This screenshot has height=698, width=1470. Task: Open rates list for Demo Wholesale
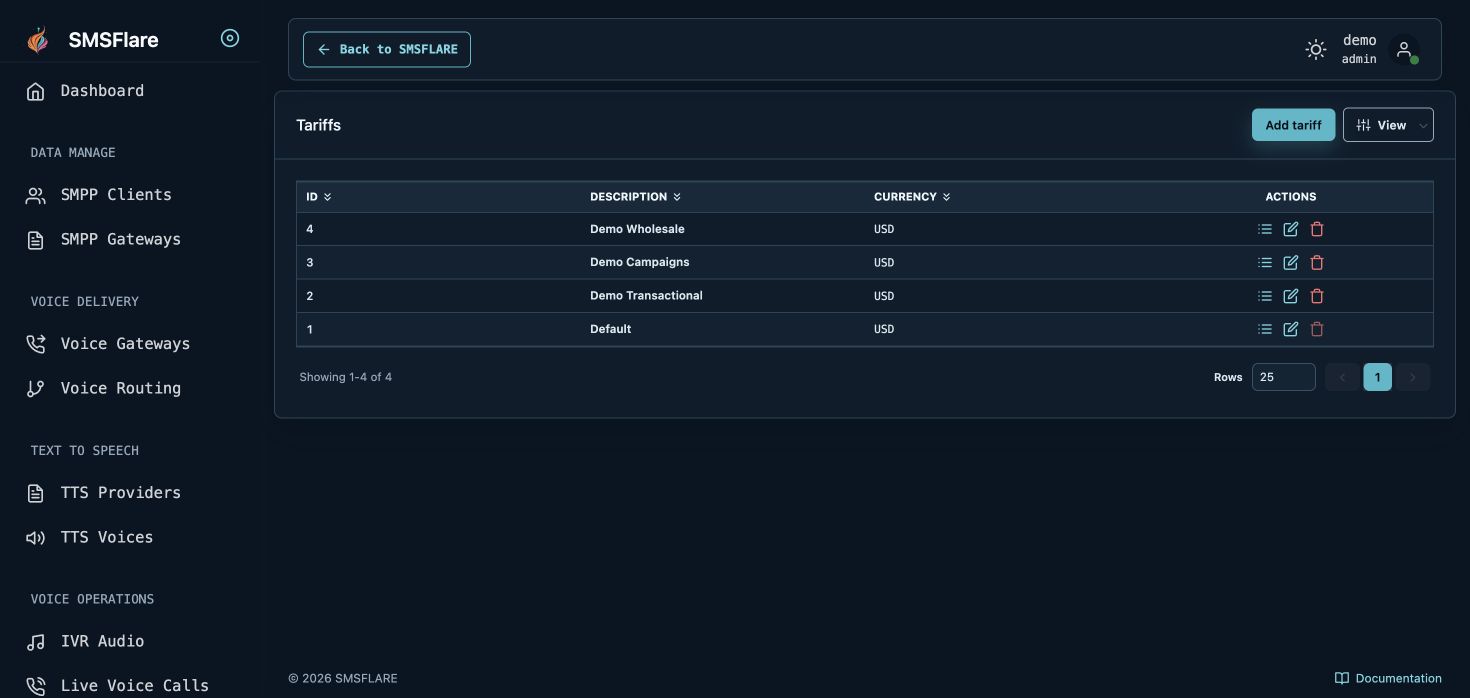(1265, 229)
